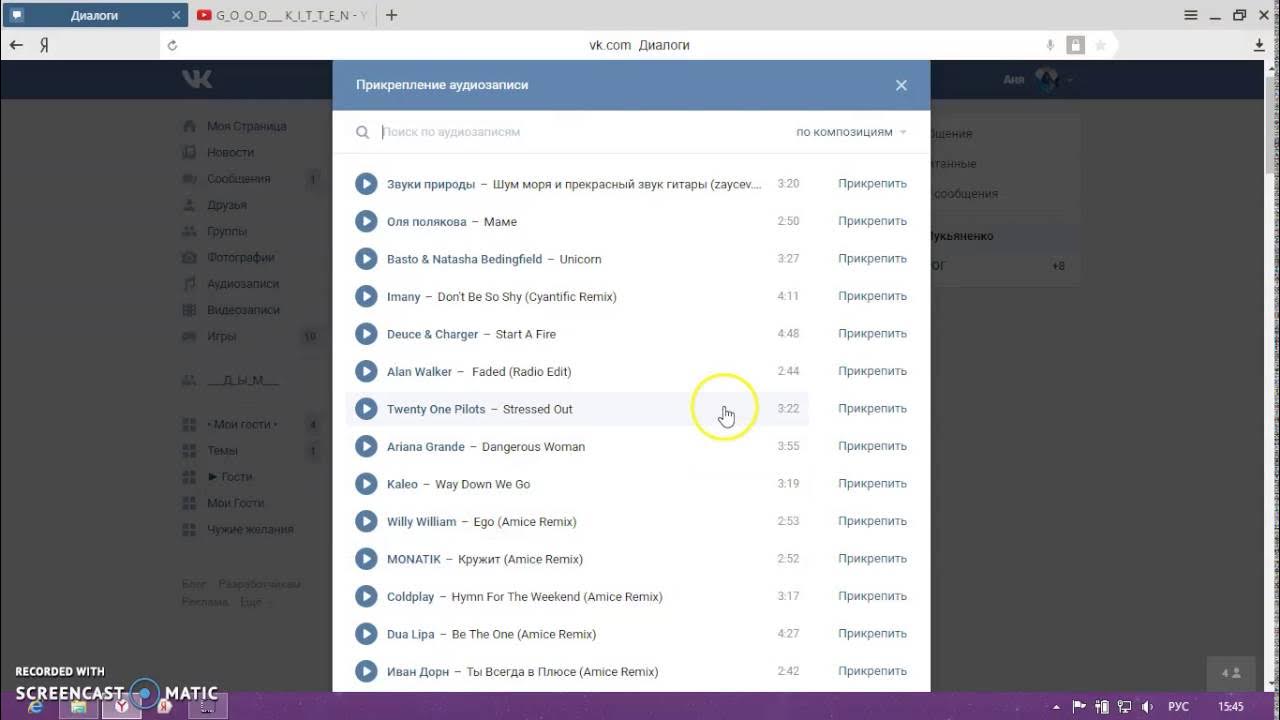
Task: Attach Ariana Grande Dangerous Woman
Action: coord(872,446)
